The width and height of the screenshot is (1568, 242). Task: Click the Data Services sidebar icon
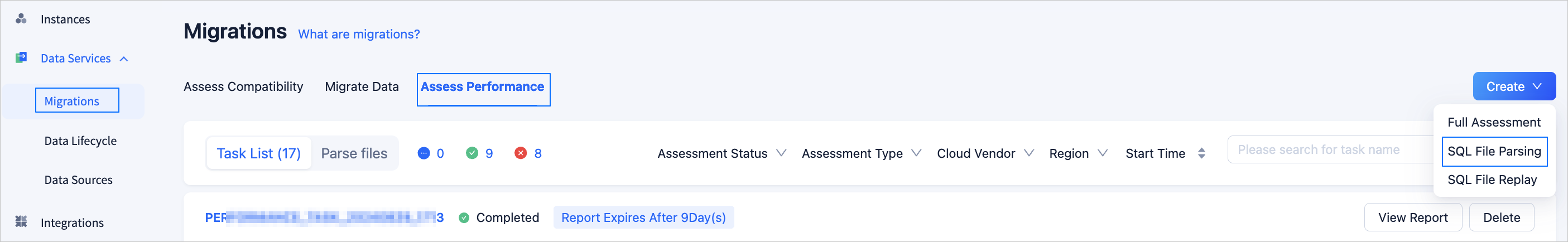point(21,58)
